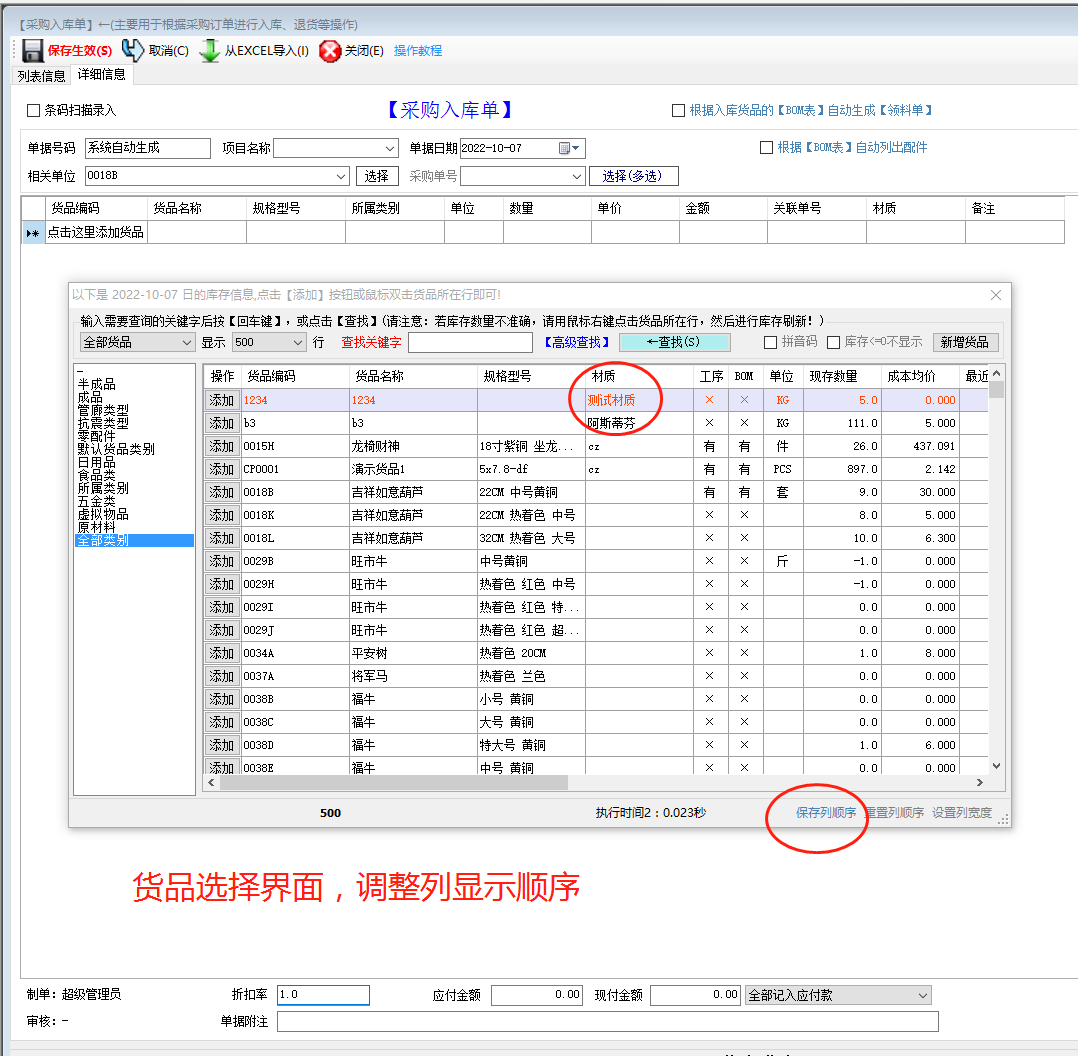Click the 新增货品 button
This screenshot has height=1056, width=1078.
pos(966,342)
